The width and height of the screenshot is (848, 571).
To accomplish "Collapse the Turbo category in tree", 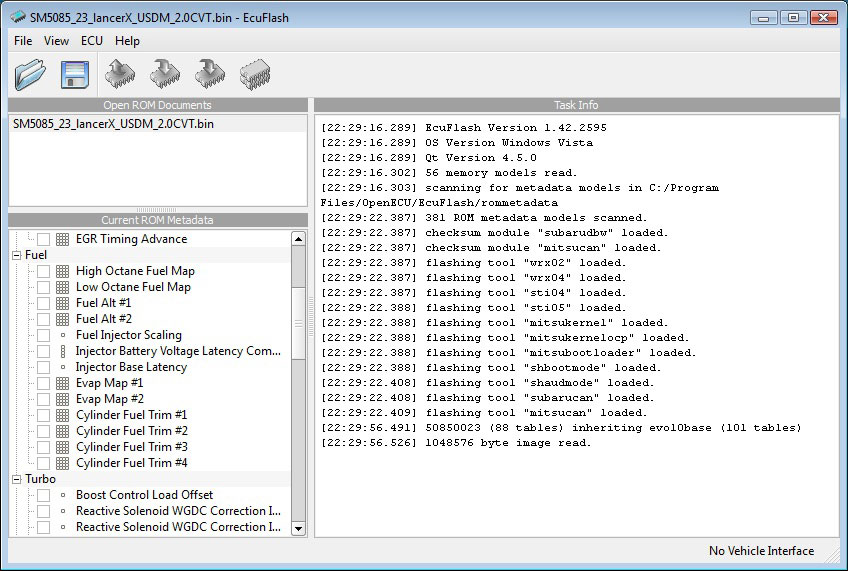I will (x=17, y=479).
